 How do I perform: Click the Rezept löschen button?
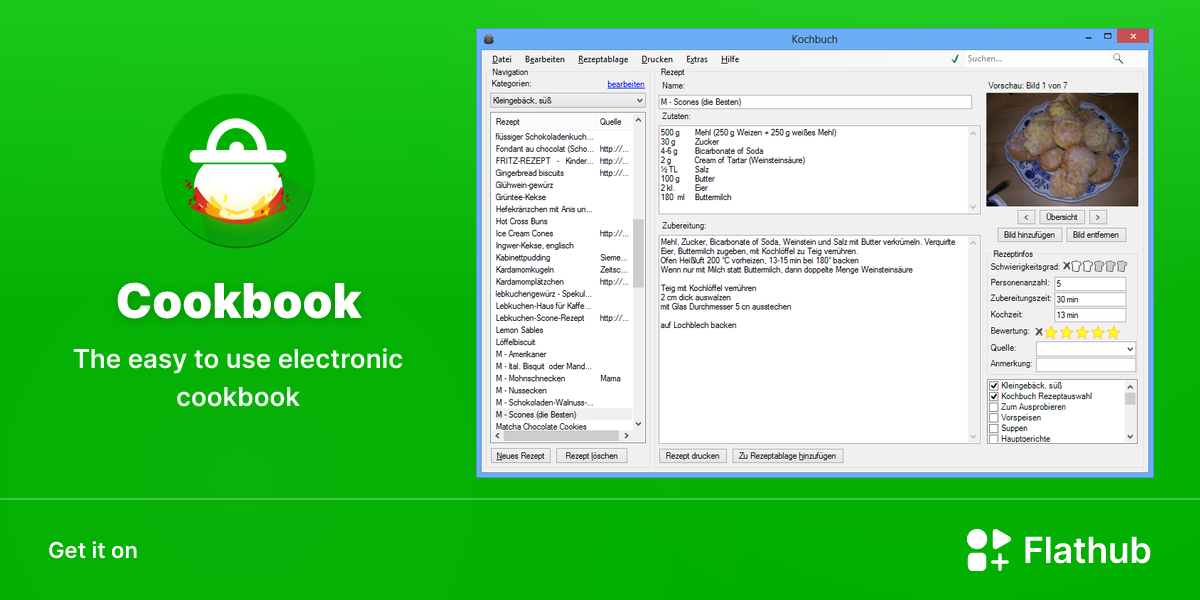coord(591,456)
